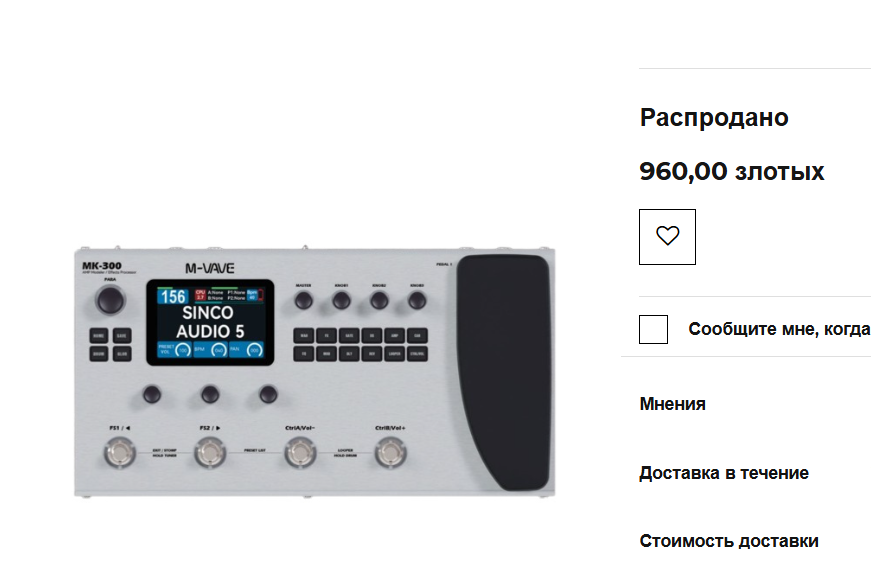Click the MK-300 model label on device

point(102,266)
